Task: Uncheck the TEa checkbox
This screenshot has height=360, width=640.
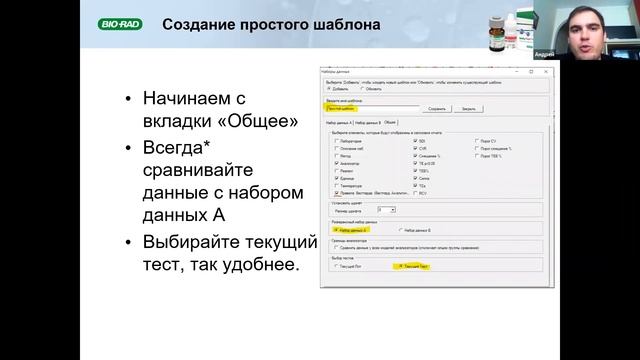Action: (416, 186)
